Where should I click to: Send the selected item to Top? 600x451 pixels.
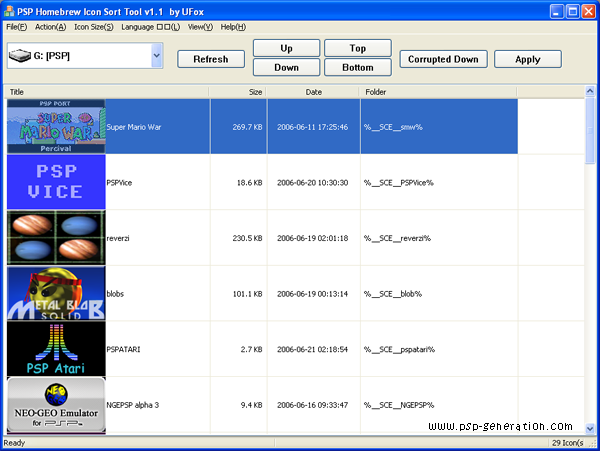coord(358,48)
